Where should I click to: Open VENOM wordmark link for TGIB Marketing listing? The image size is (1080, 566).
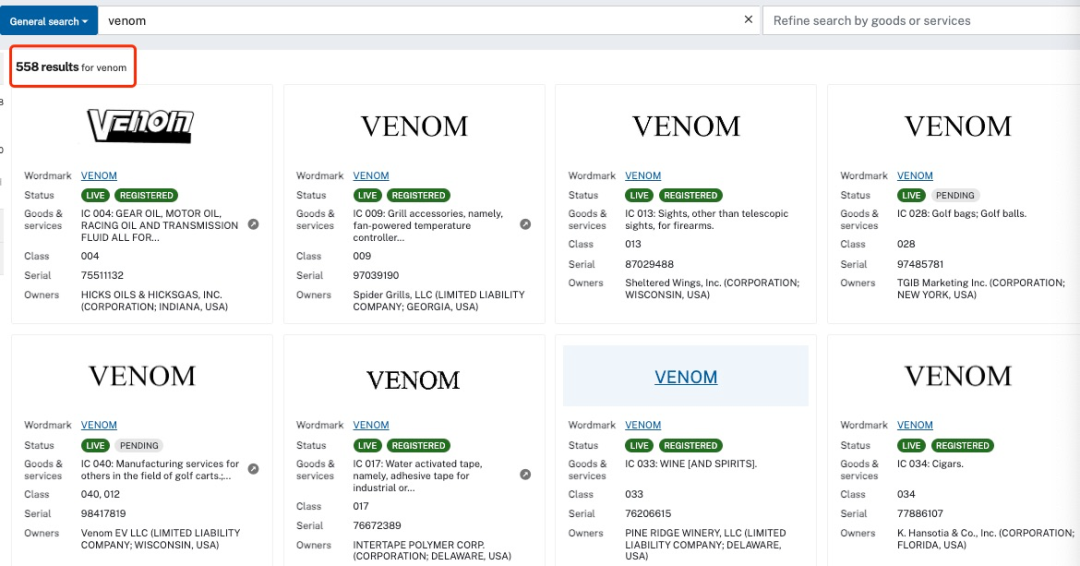click(x=915, y=176)
